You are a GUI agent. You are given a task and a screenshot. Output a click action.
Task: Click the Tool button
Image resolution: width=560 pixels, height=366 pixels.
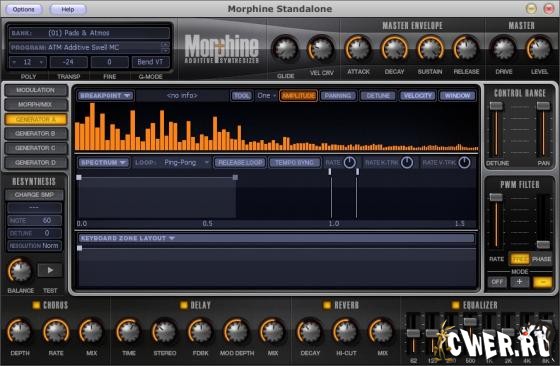pyautogui.click(x=241, y=96)
